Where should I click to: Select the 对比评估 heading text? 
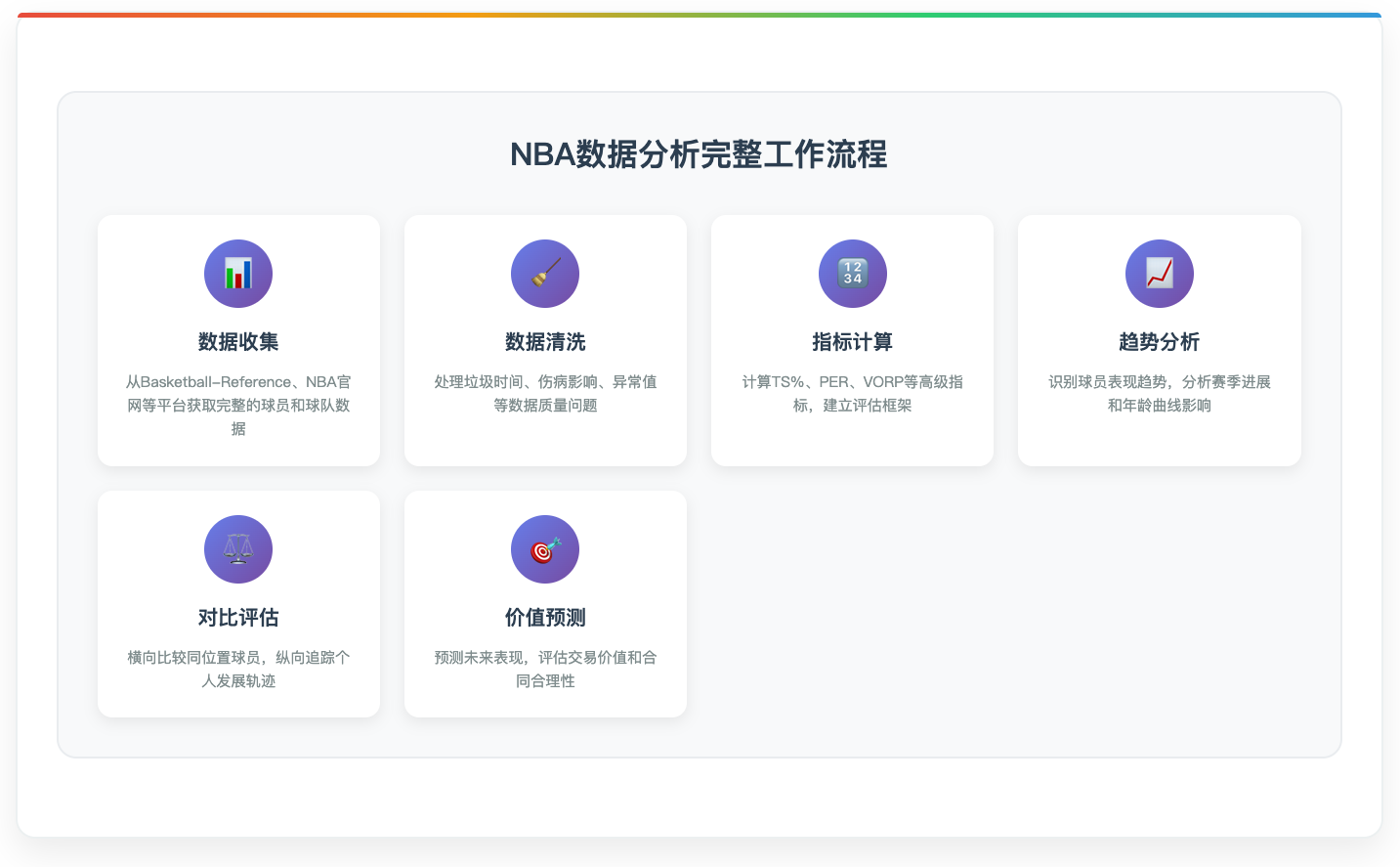(238, 616)
